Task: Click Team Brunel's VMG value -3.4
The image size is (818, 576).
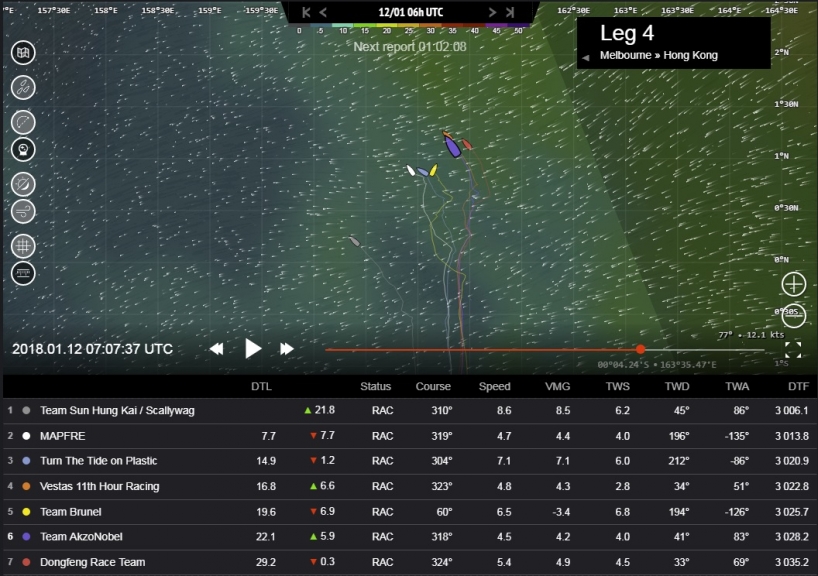Action: (x=561, y=511)
